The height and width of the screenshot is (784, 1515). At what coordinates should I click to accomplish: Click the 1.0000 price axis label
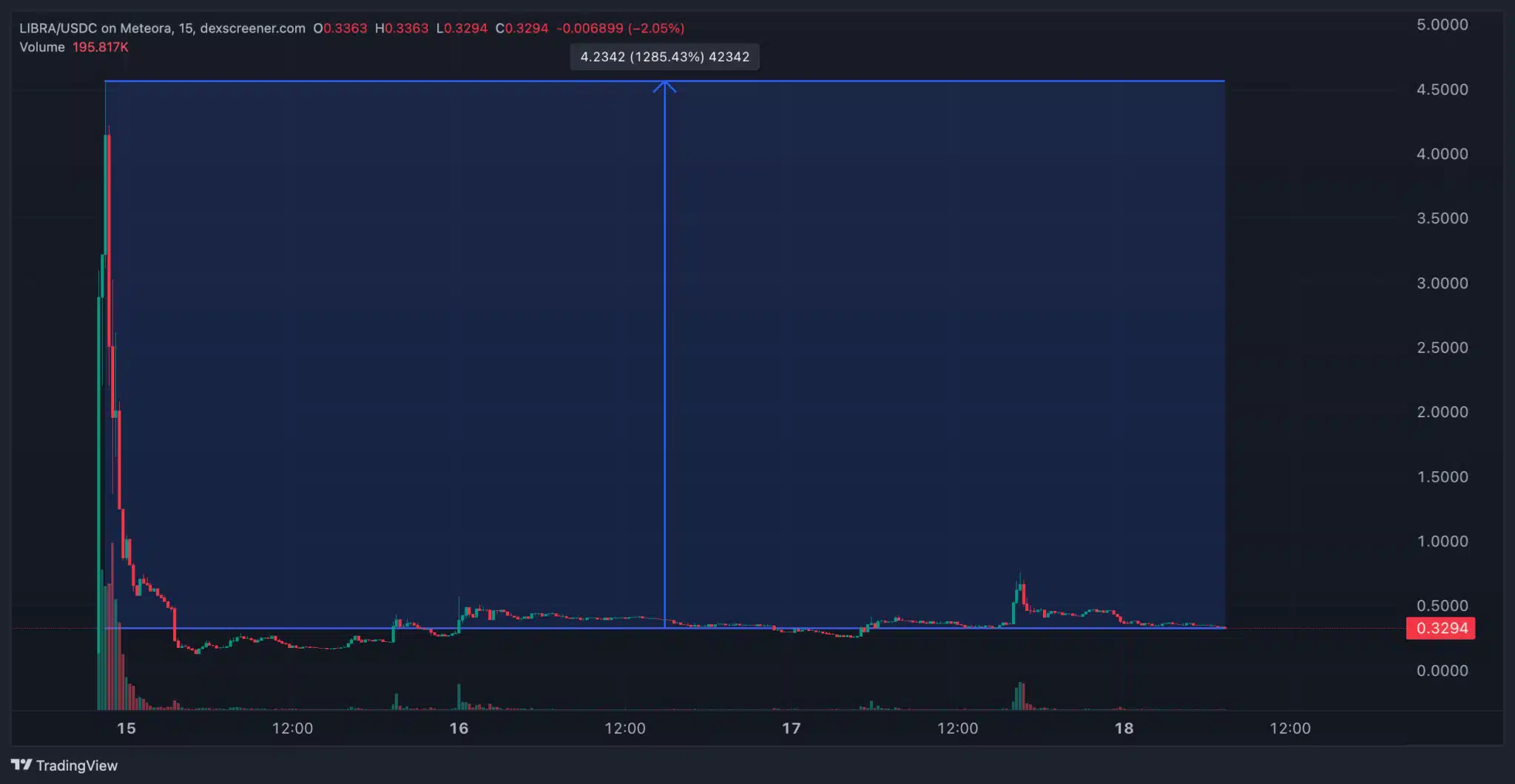coord(1442,541)
